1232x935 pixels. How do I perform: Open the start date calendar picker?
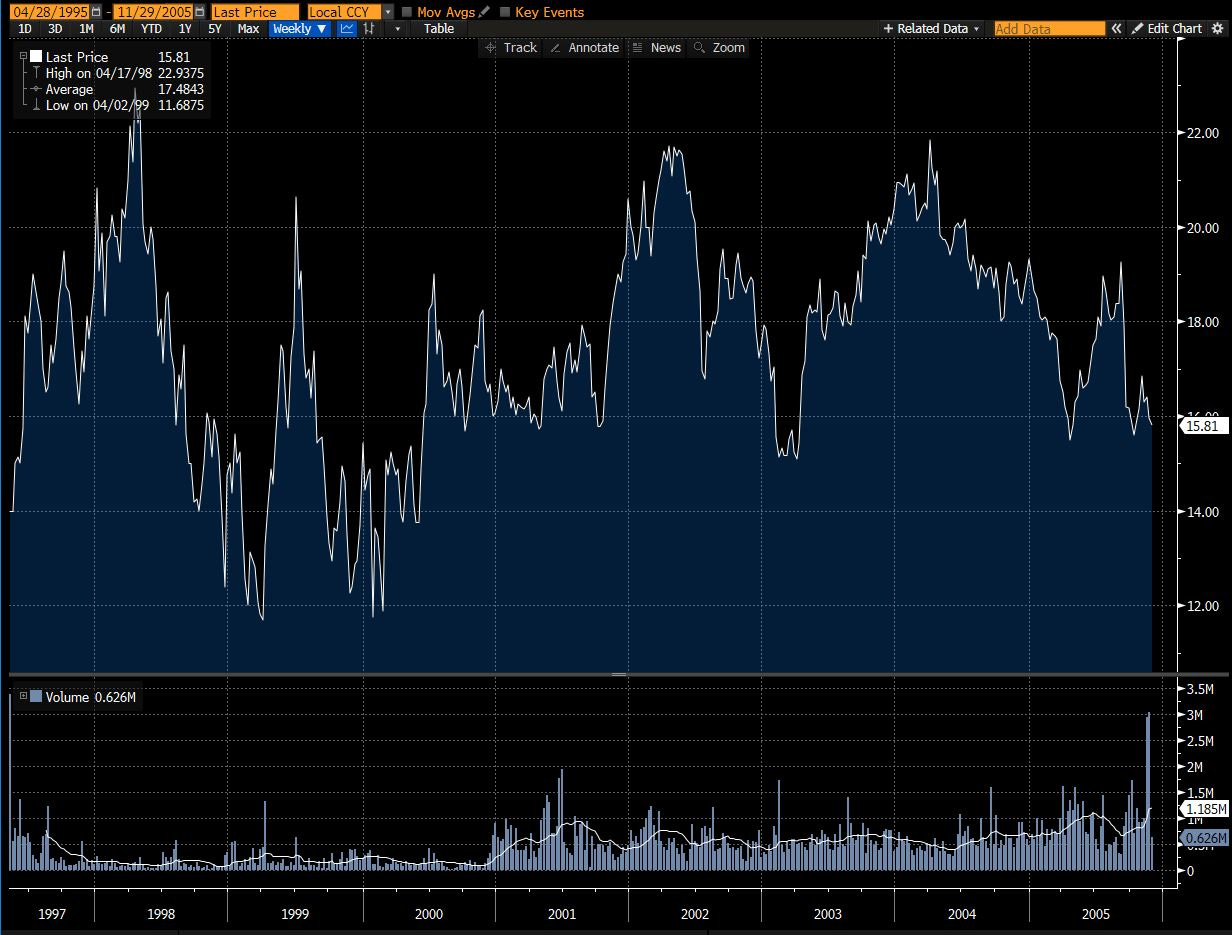(96, 12)
